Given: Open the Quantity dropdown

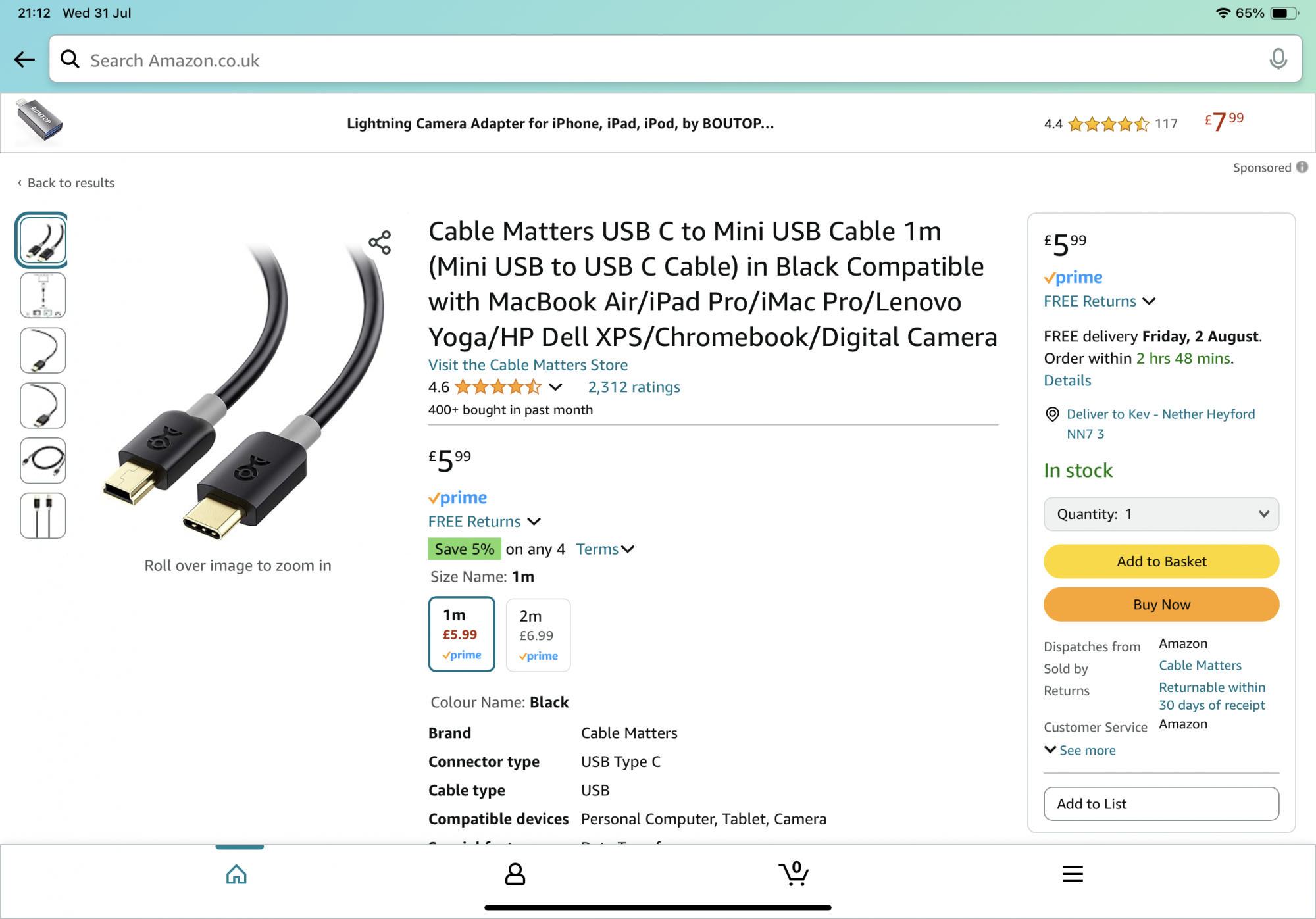Looking at the screenshot, I should [1161, 514].
